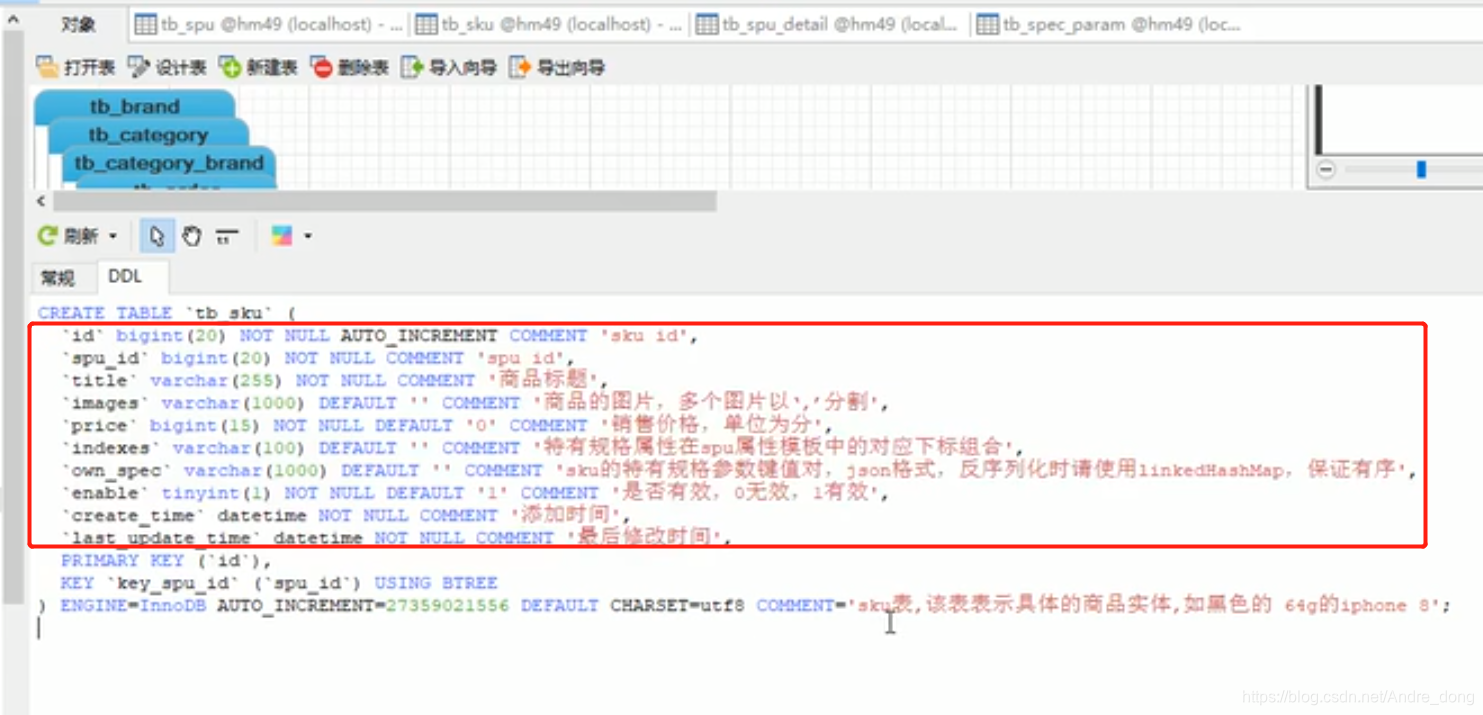Image resolution: width=1483 pixels, height=715 pixels.
Task: Select the tb_category_brand table in diagram
Action: (x=168, y=162)
